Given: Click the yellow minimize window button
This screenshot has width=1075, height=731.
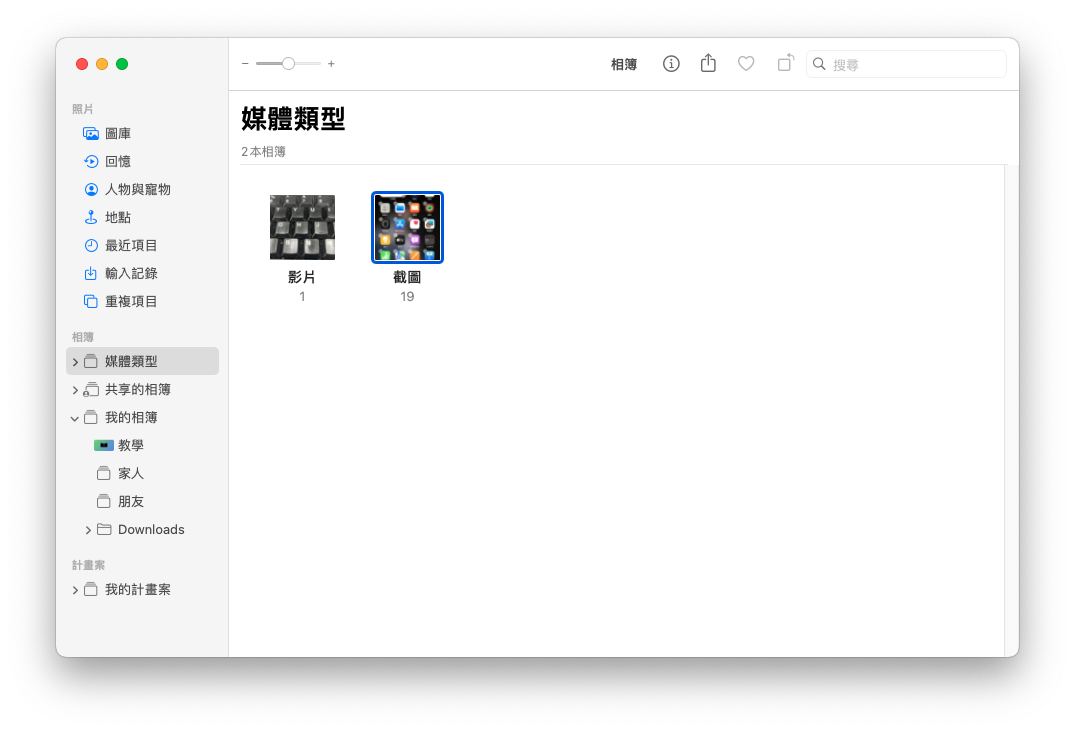Looking at the screenshot, I should click(x=102, y=64).
